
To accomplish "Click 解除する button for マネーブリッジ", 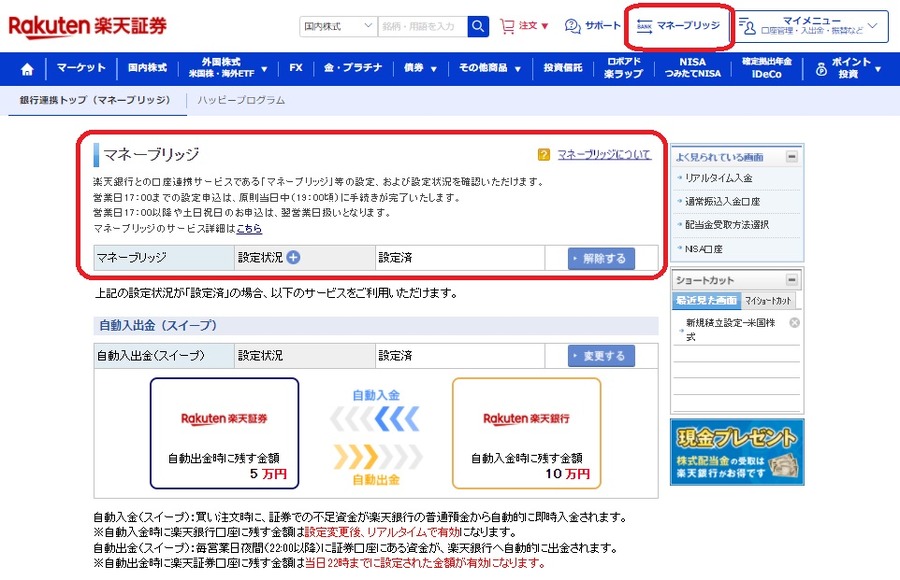I will pyautogui.click(x=601, y=258).
